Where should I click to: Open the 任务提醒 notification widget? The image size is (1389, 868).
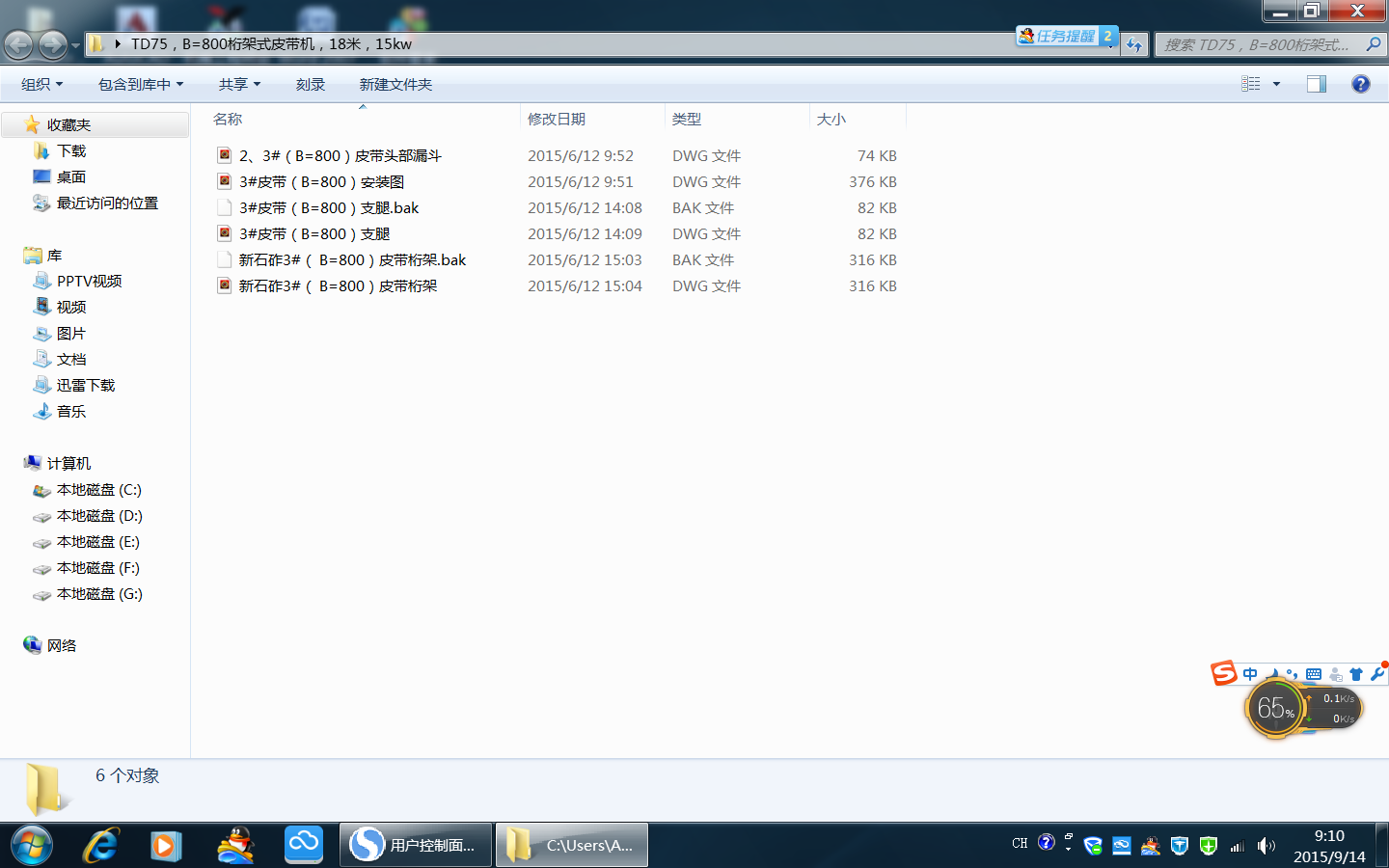(1067, 36)
